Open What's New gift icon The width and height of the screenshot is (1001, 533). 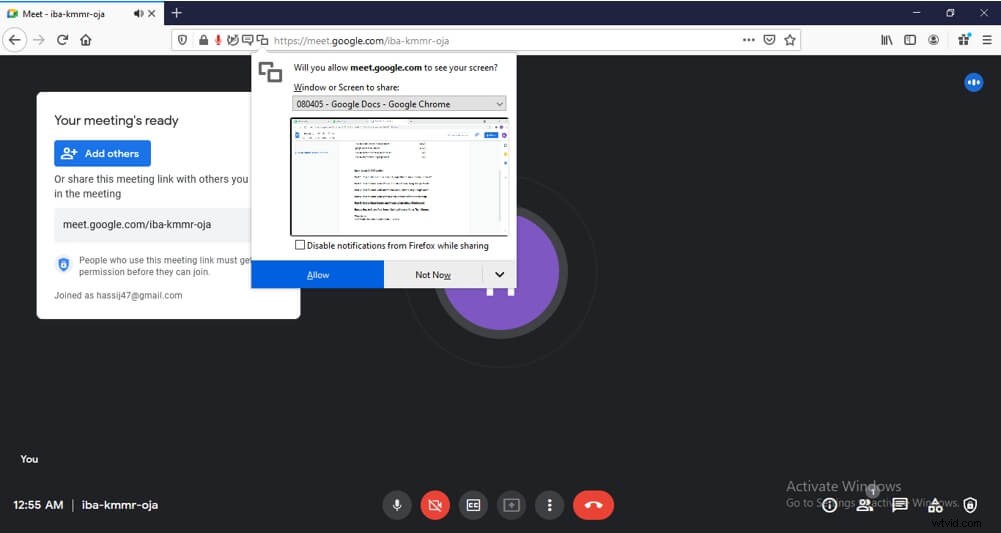click(964, 40)
